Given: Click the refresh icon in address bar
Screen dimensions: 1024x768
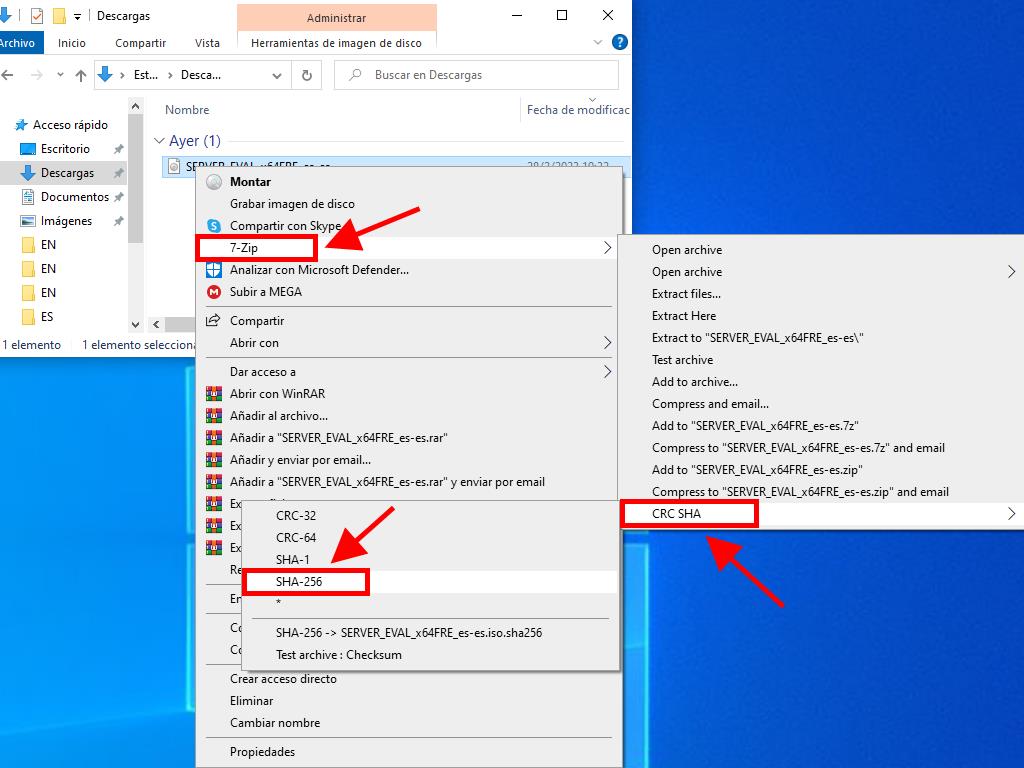Looking at the screenshot, I should 307,75.
